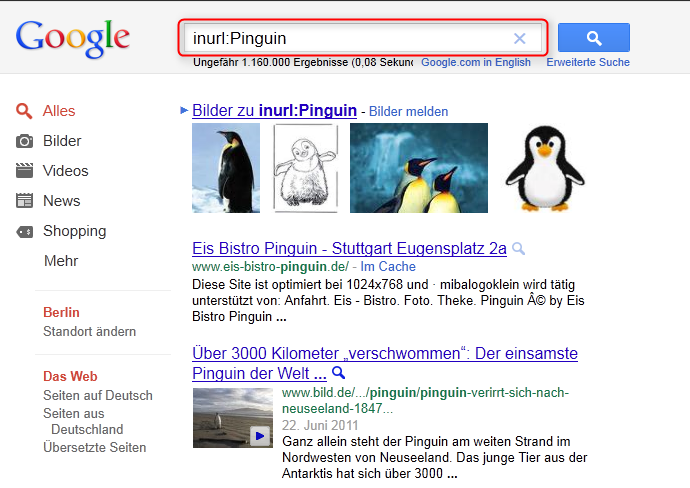Viewport: 690px width, 488px height.
Task: Click the Shopping tag icon
Action: point(24,231)
